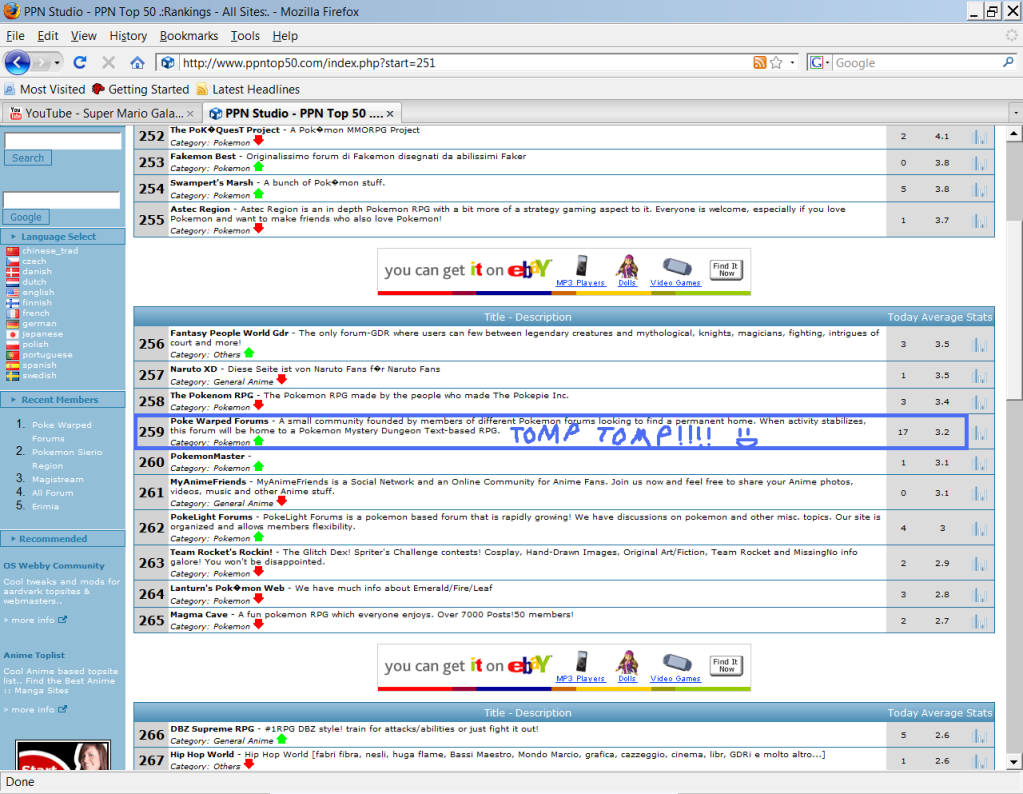
Task: Click the PSP image in the upper eBay ad
Action: [677, 266]
